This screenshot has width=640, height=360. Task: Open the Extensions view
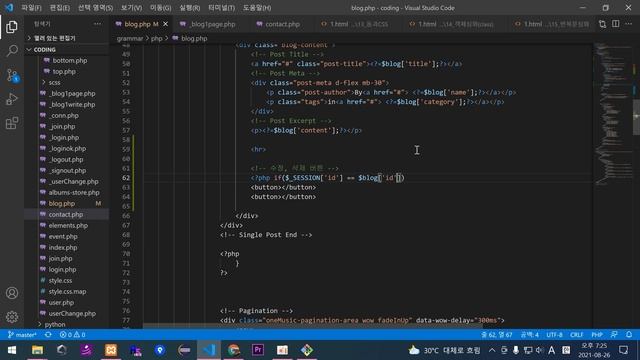point(12,123)
